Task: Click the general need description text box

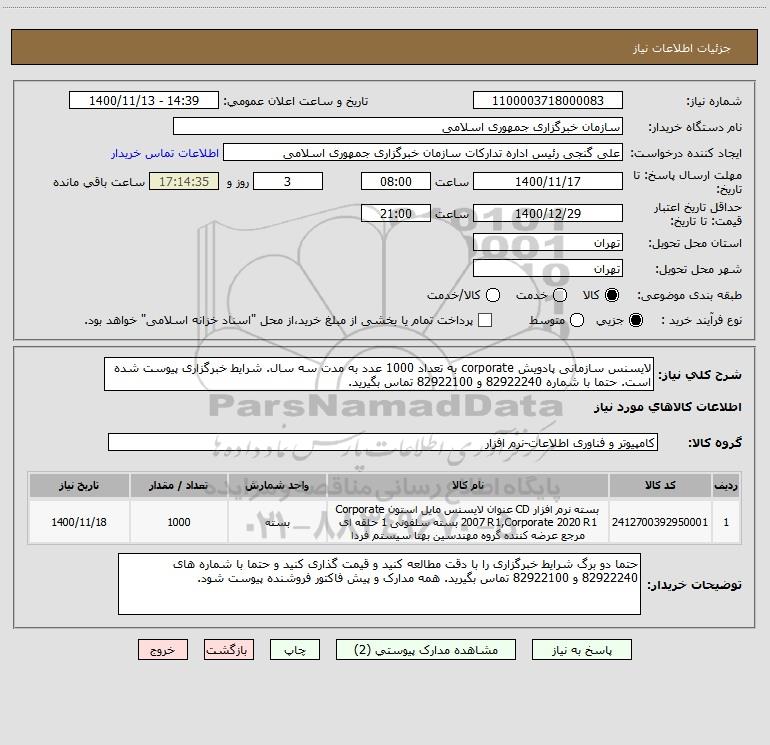Action: [x=379, y=374]
